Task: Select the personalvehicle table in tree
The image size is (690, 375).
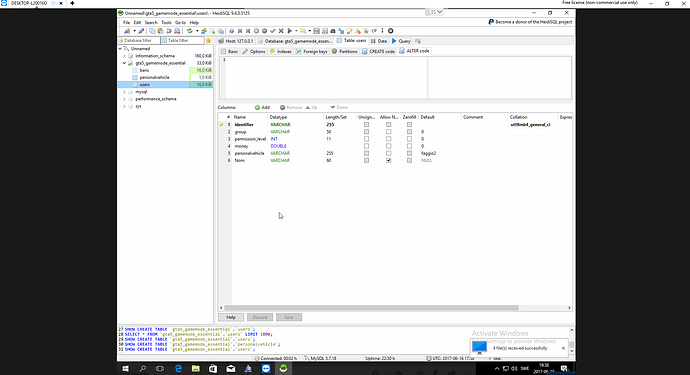Action: pos(154,77)
